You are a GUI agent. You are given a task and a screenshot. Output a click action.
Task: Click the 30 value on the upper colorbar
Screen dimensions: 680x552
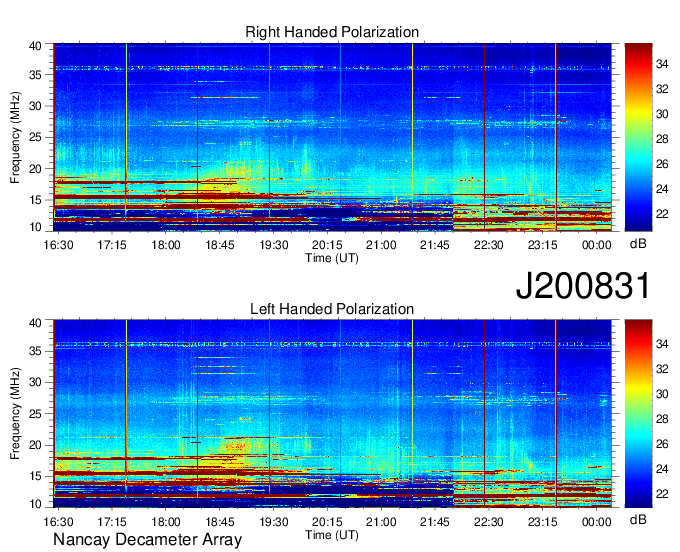[x=662, y=114]
